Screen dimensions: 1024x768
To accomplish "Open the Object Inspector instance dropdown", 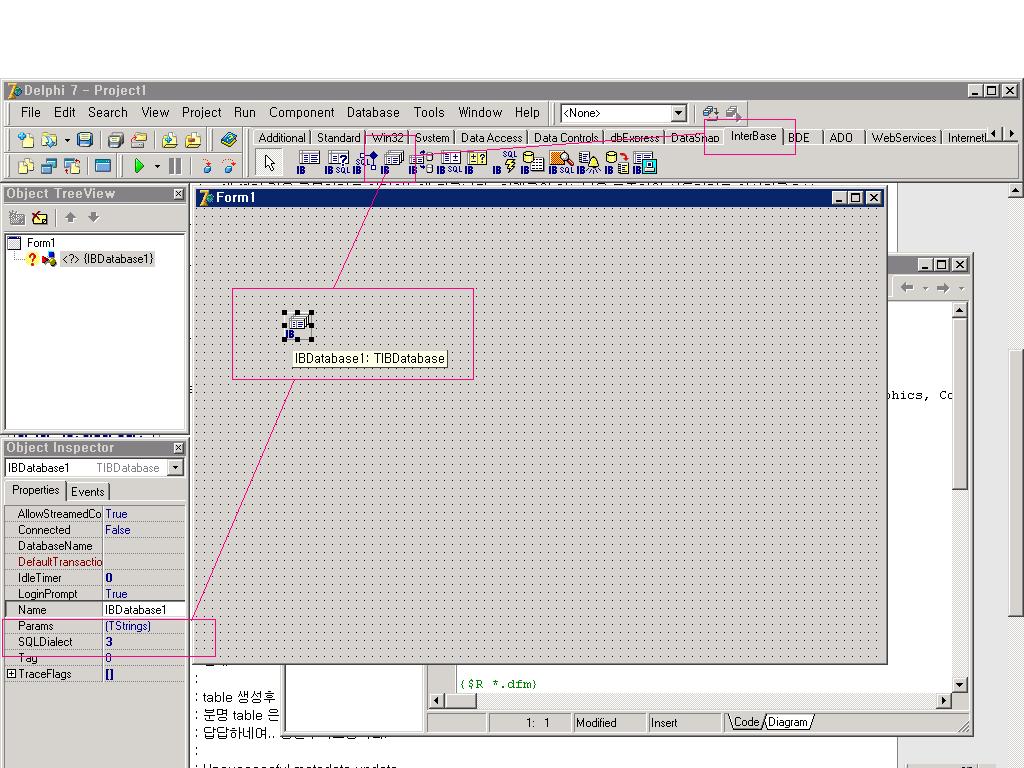I will [x=175, y=468].
